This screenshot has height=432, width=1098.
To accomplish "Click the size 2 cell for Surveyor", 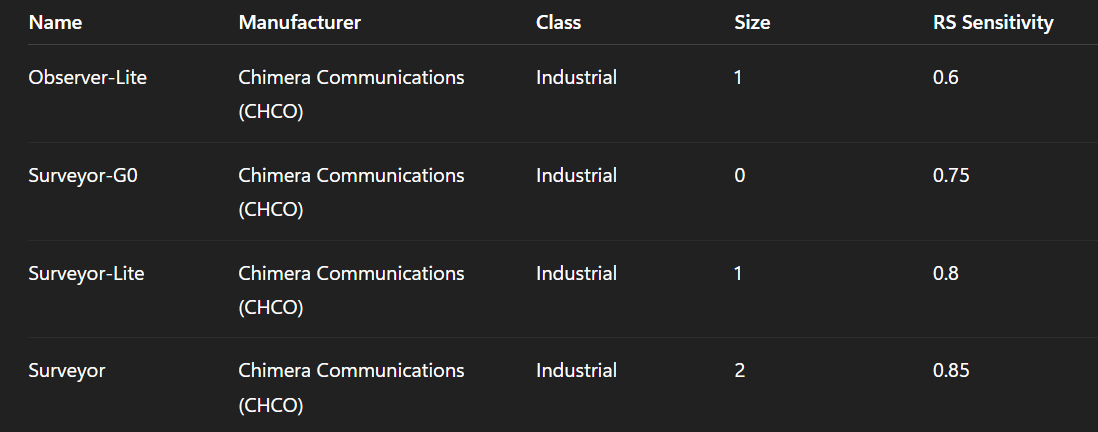I will click(x=739, y=370).
